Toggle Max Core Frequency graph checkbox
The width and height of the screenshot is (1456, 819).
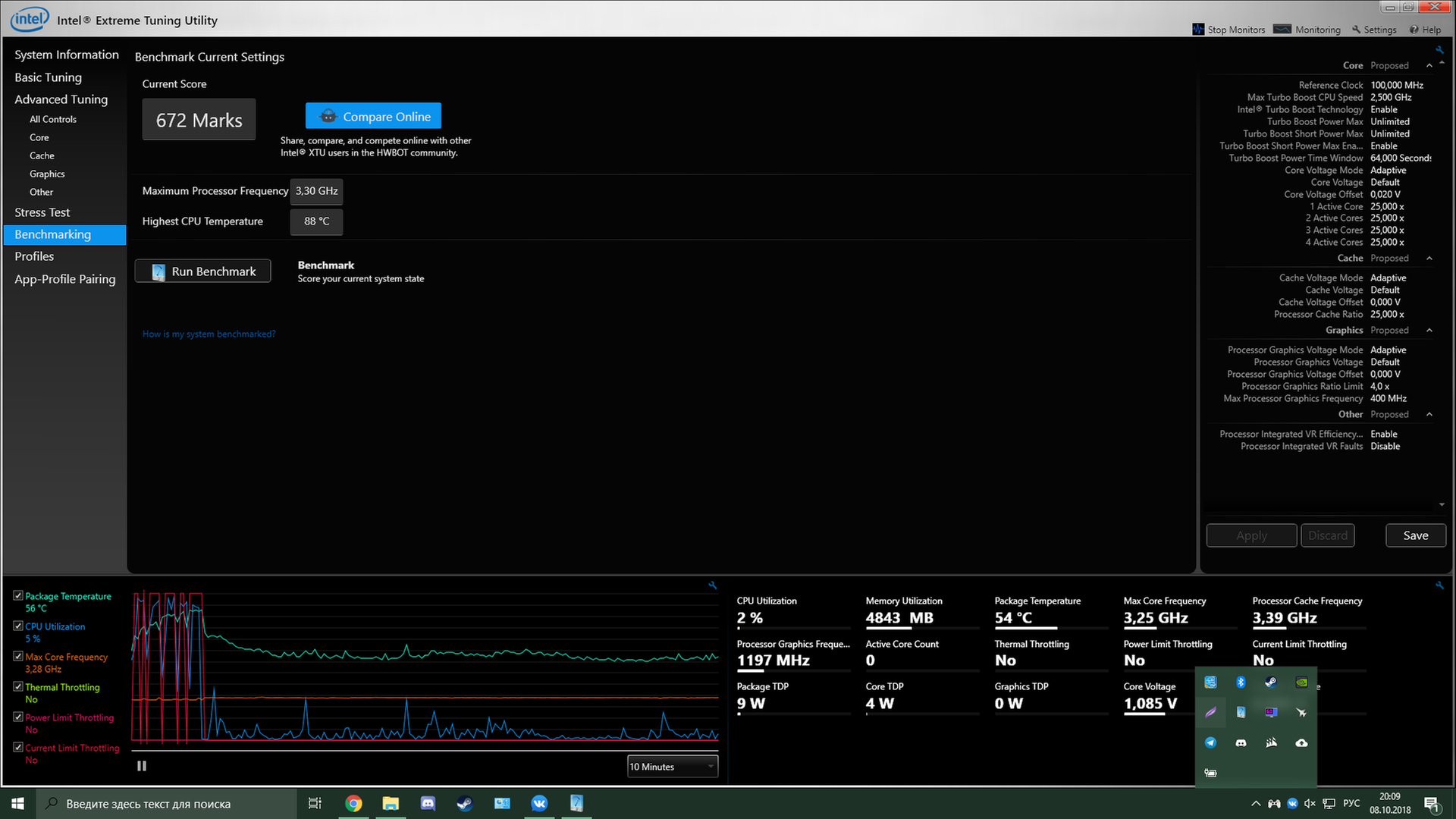tap(18, 657)
